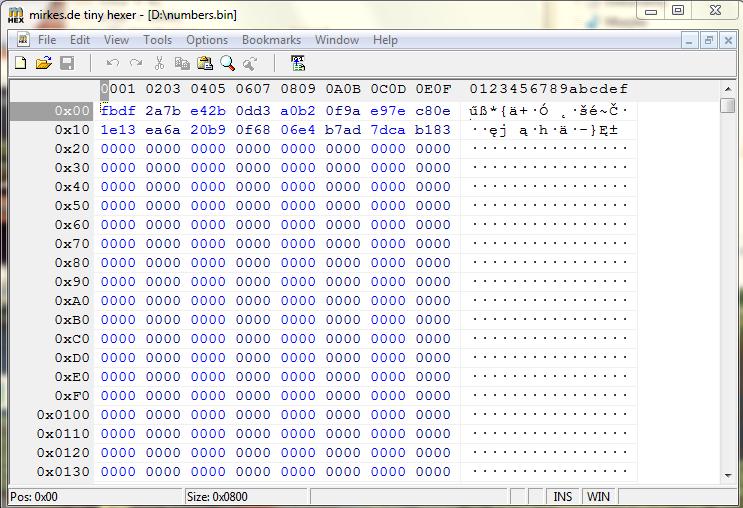The width and height of the screenshot is (743, 508).
Task: Click the vertical scrollbar thumb
Action: point(727,105)
